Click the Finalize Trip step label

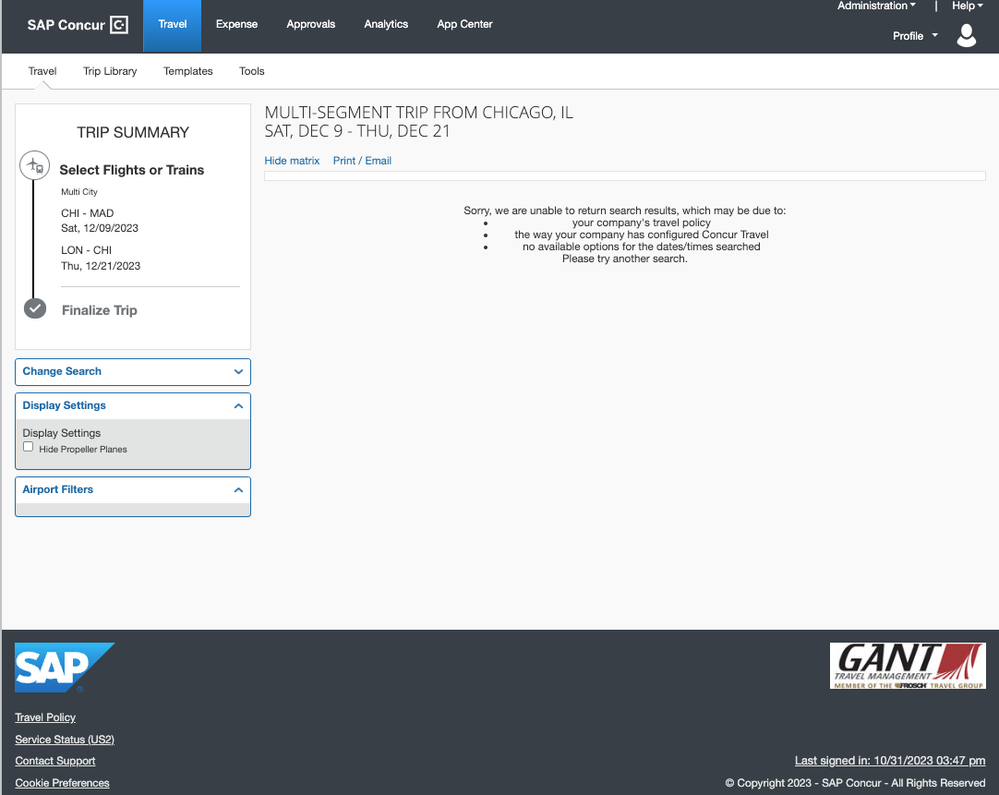[x=99, y=310]
